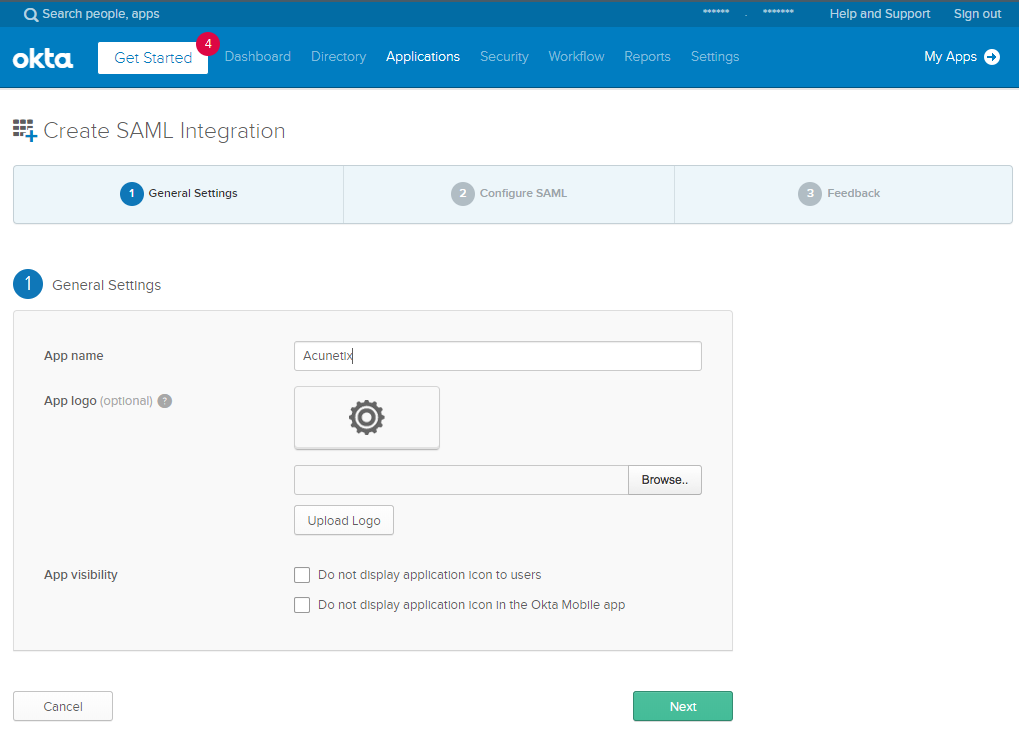Click the Create SAML Integration heading
1019x752 pixels.
[164, 131]
